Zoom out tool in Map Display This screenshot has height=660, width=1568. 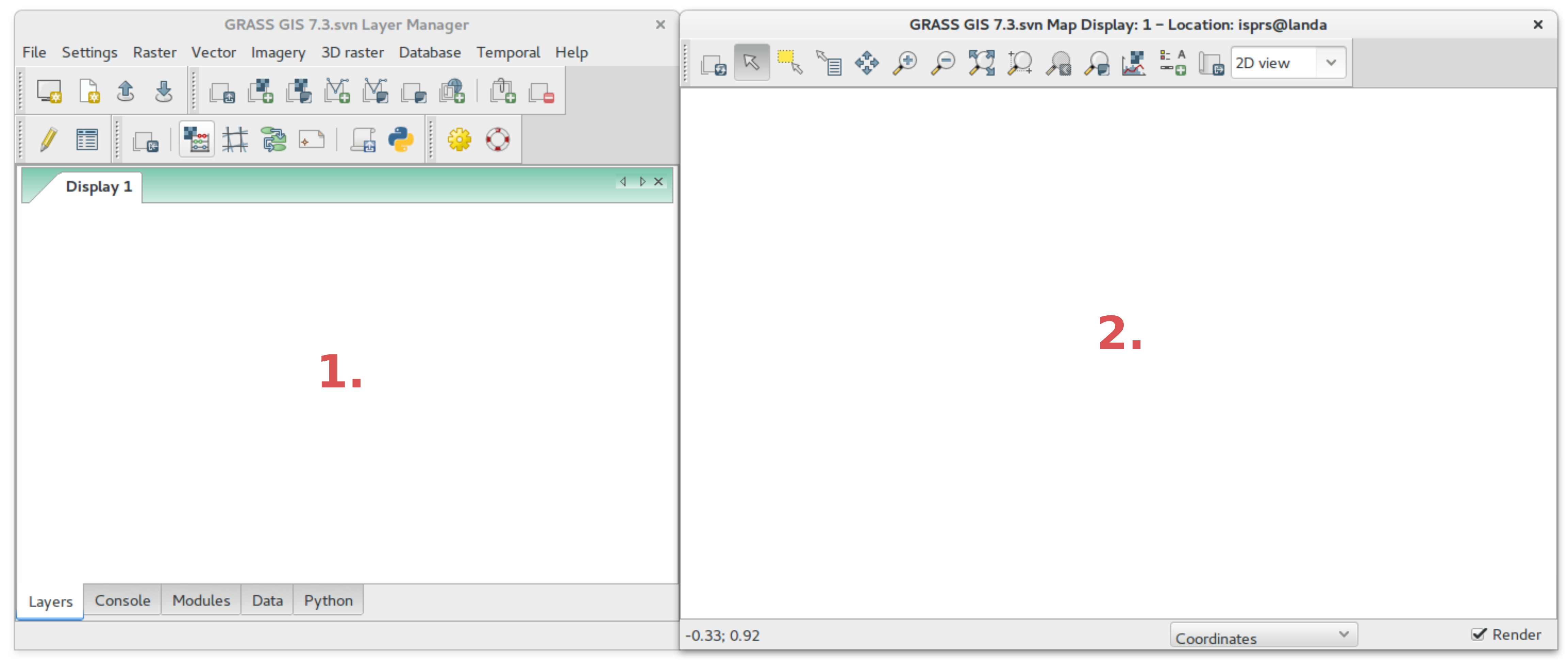point(943,62)
